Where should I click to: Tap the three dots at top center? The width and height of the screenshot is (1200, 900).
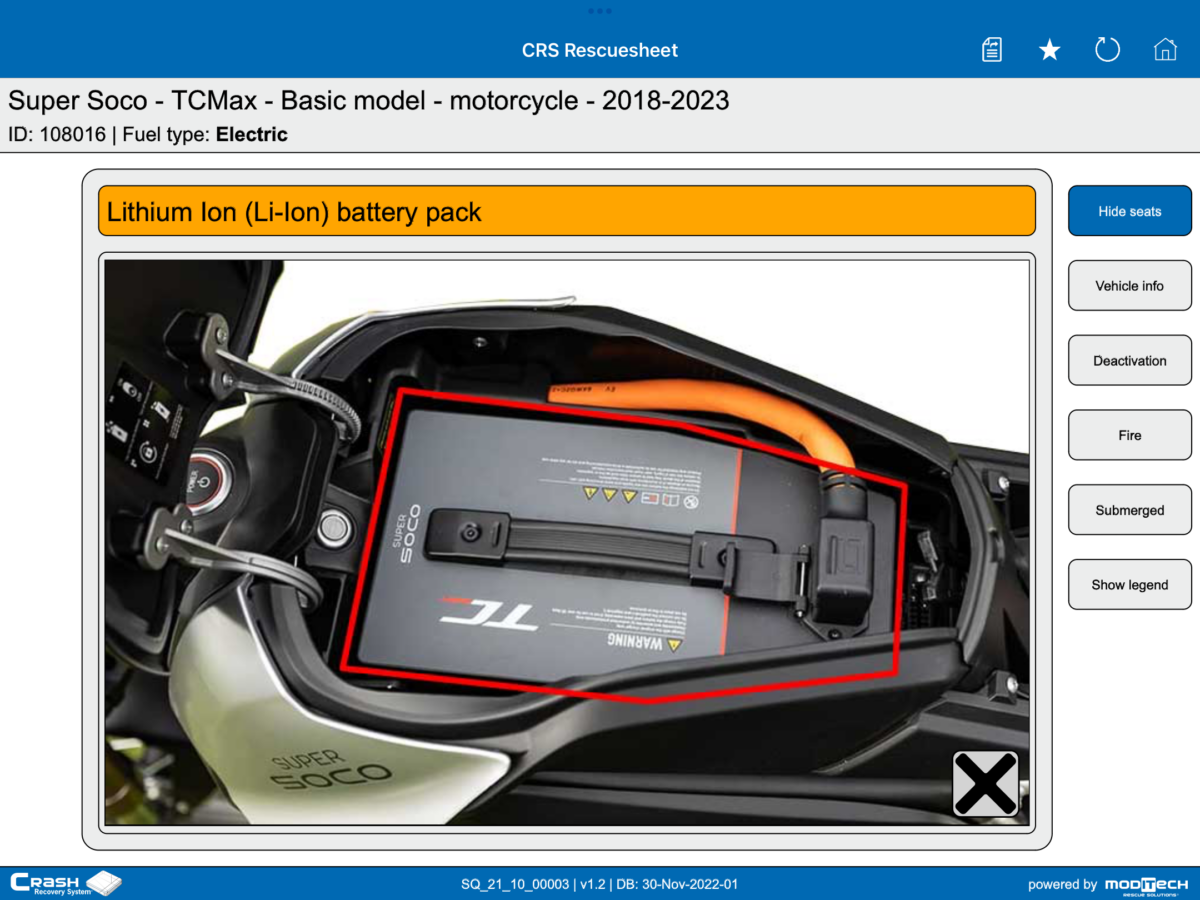(600, 11)
